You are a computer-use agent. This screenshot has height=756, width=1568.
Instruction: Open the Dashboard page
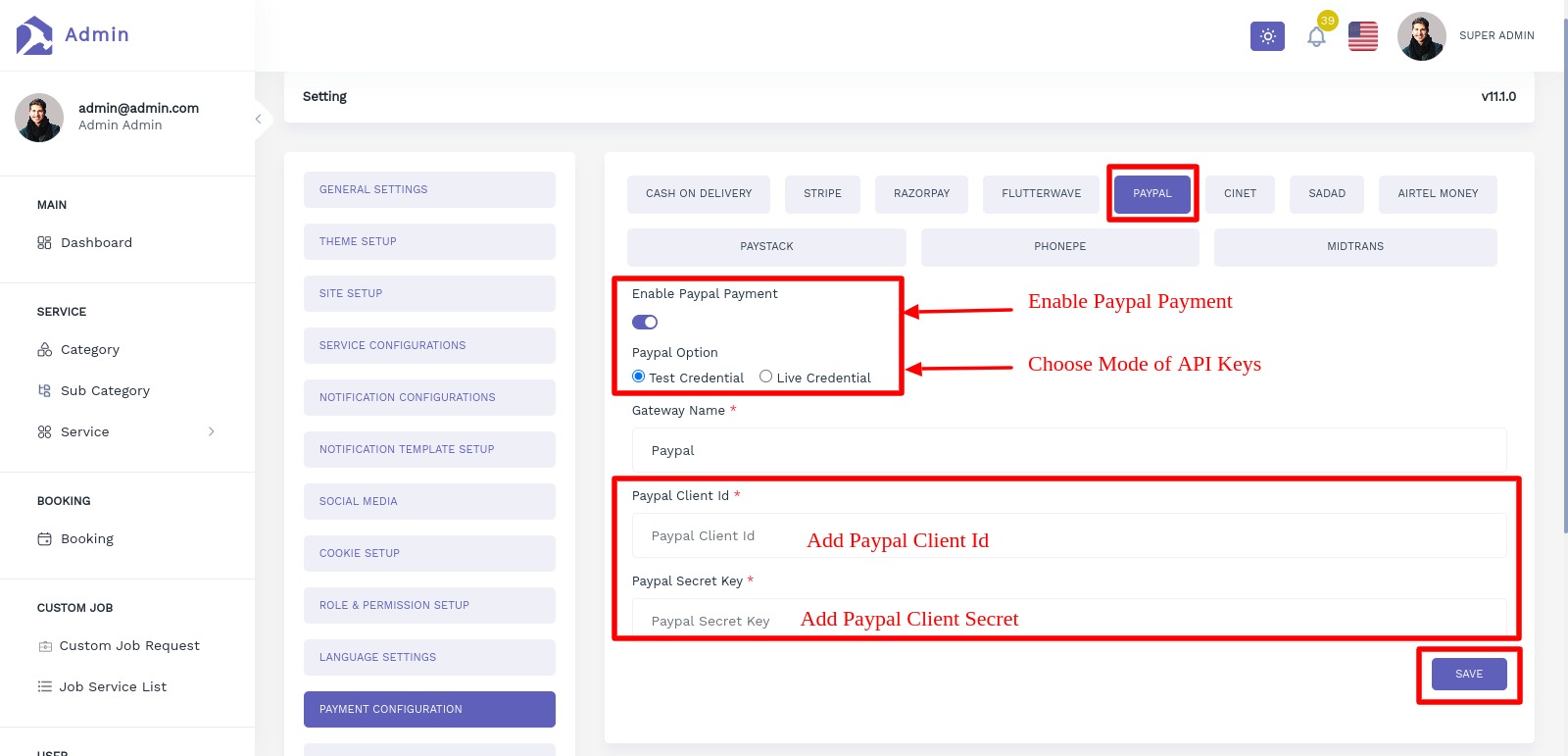tap(96, 242)
